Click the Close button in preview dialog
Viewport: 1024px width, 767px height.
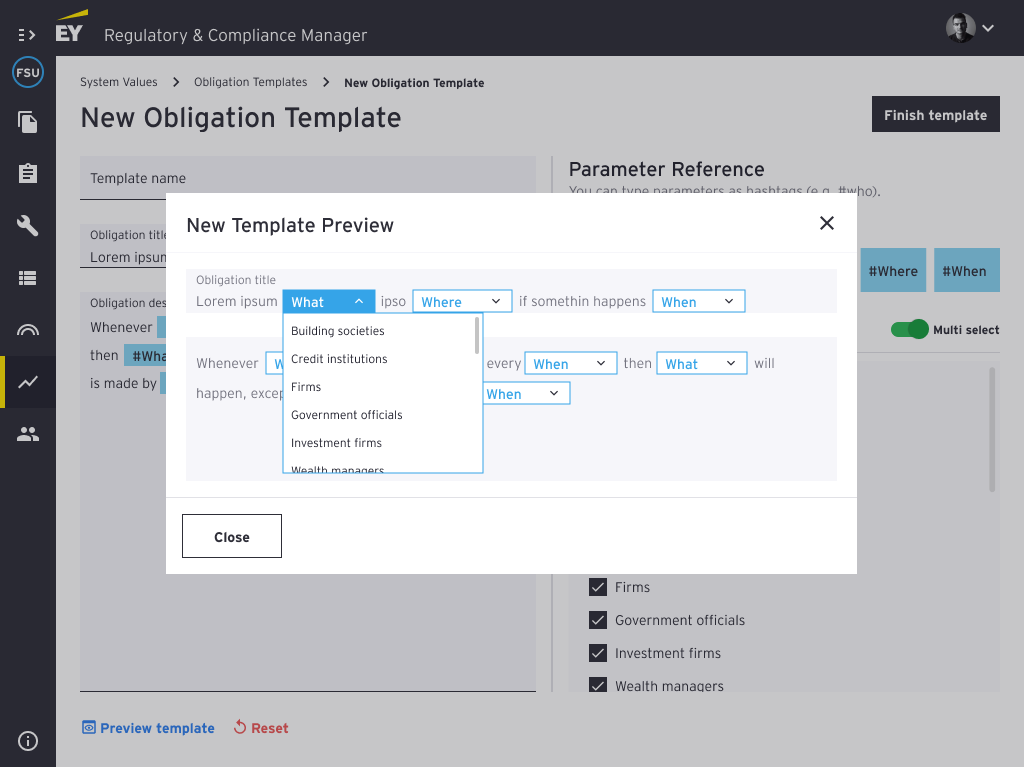coord(232,537)
